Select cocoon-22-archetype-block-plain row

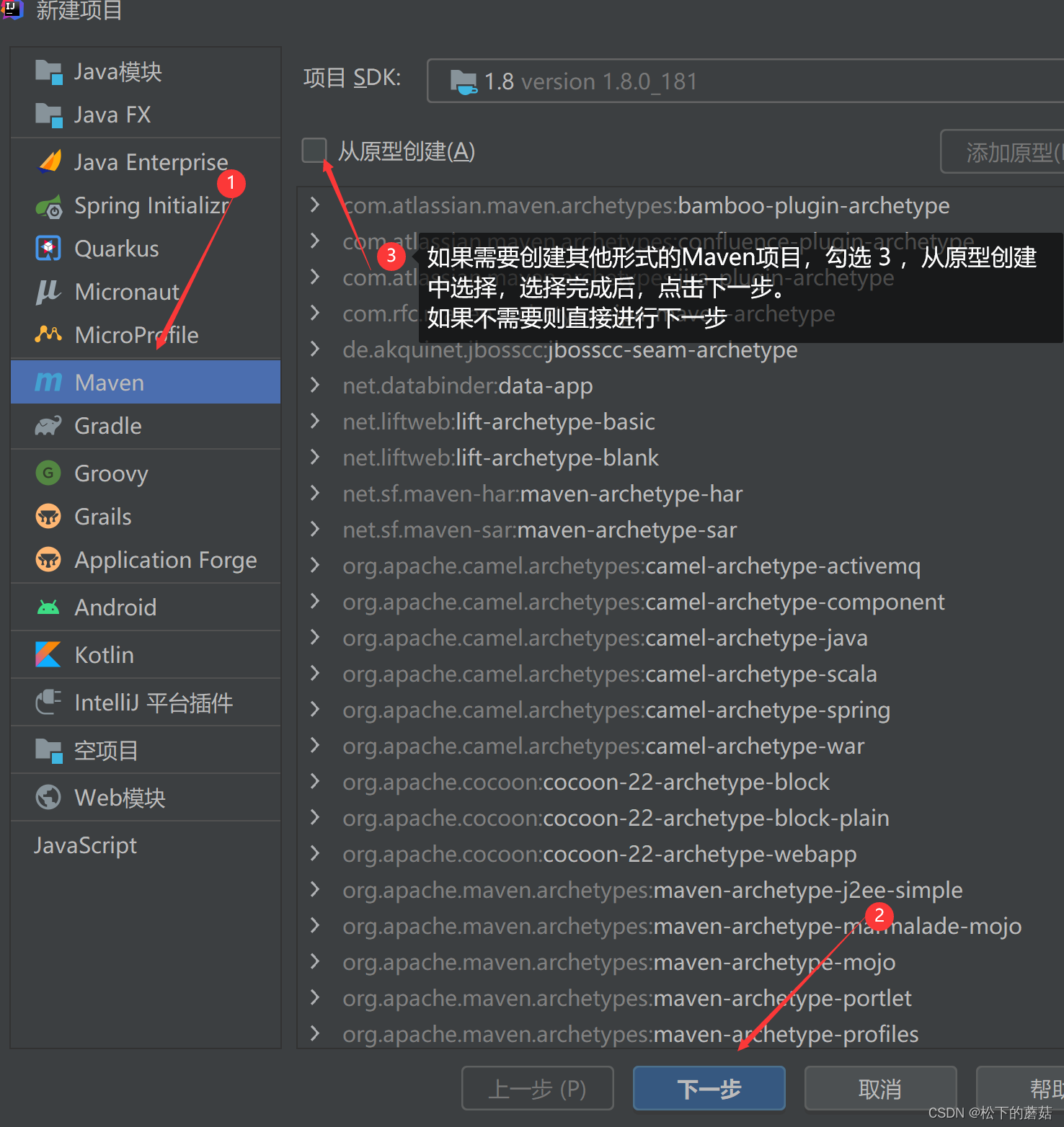coord(680,818)
